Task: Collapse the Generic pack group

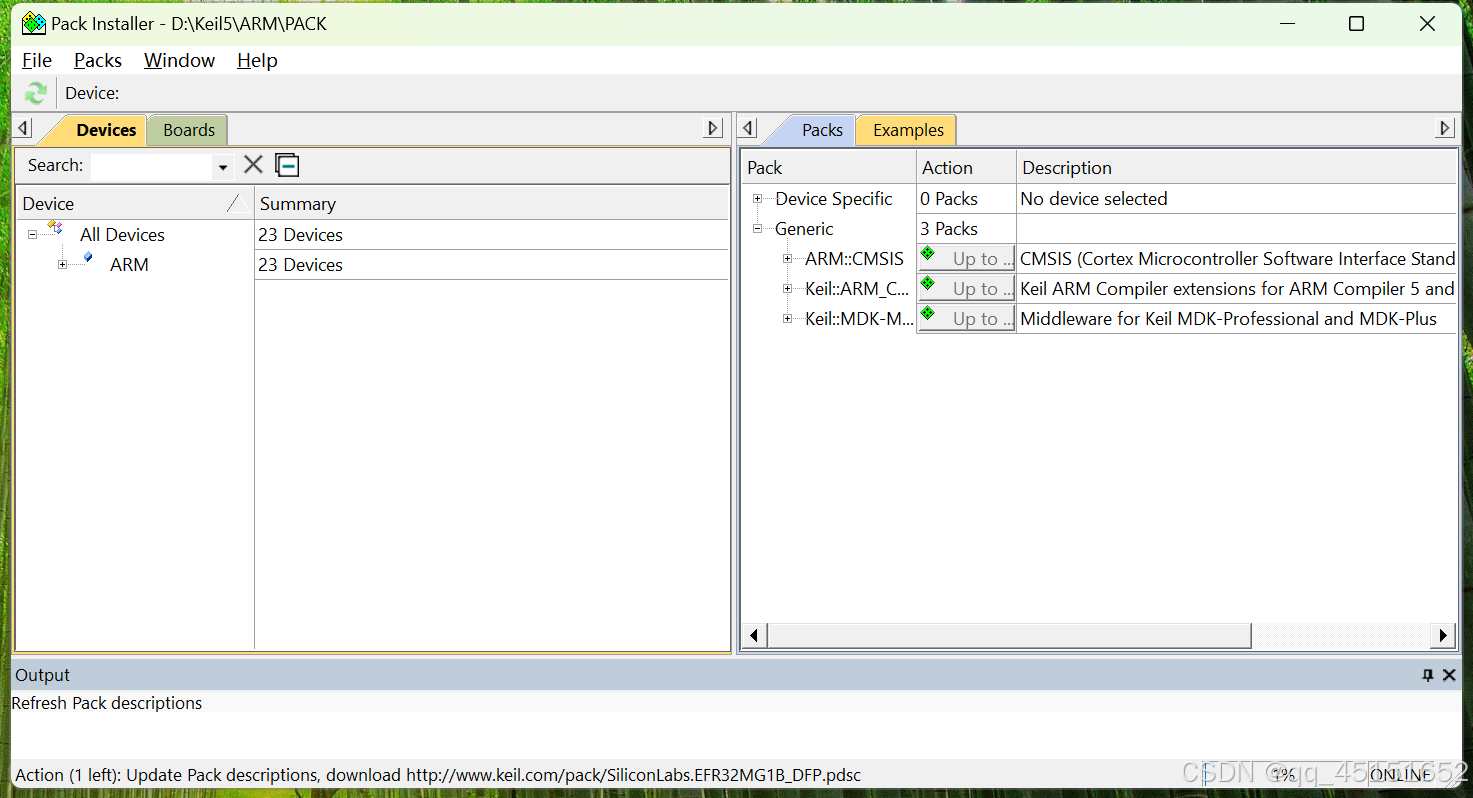Action: 758,229
